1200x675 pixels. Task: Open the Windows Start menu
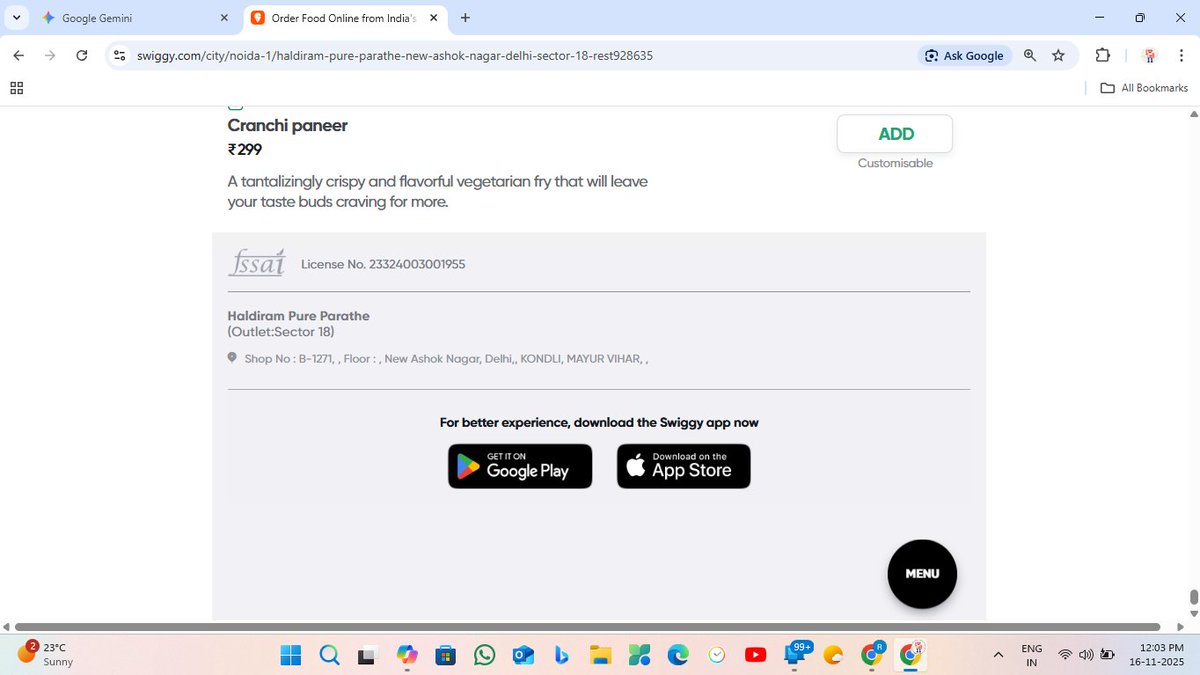tap(291, 655)
